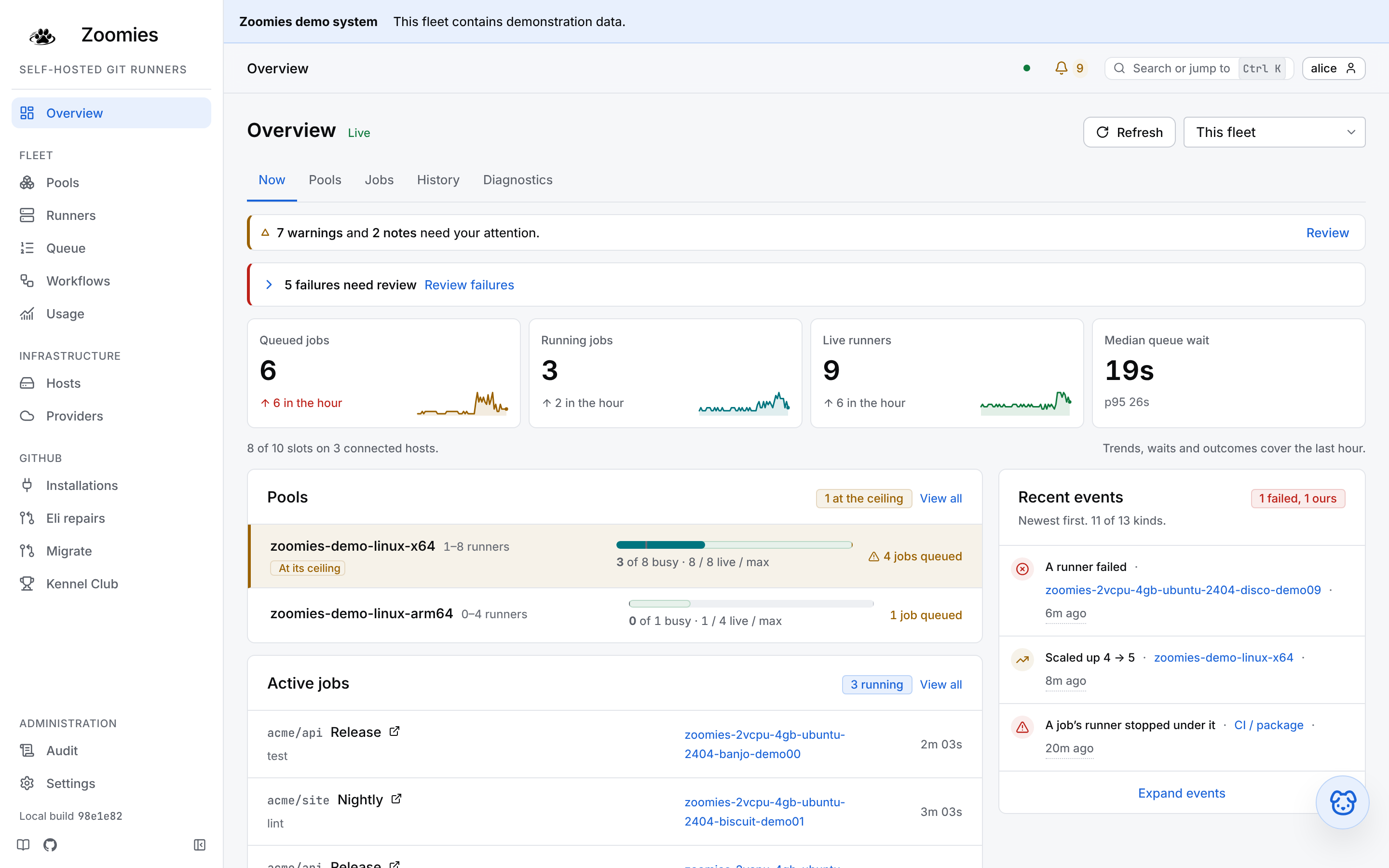Viewport: 1389px width, 868px height.
Task: Open the dog mascot assistant button
Action: point(1342,802)
